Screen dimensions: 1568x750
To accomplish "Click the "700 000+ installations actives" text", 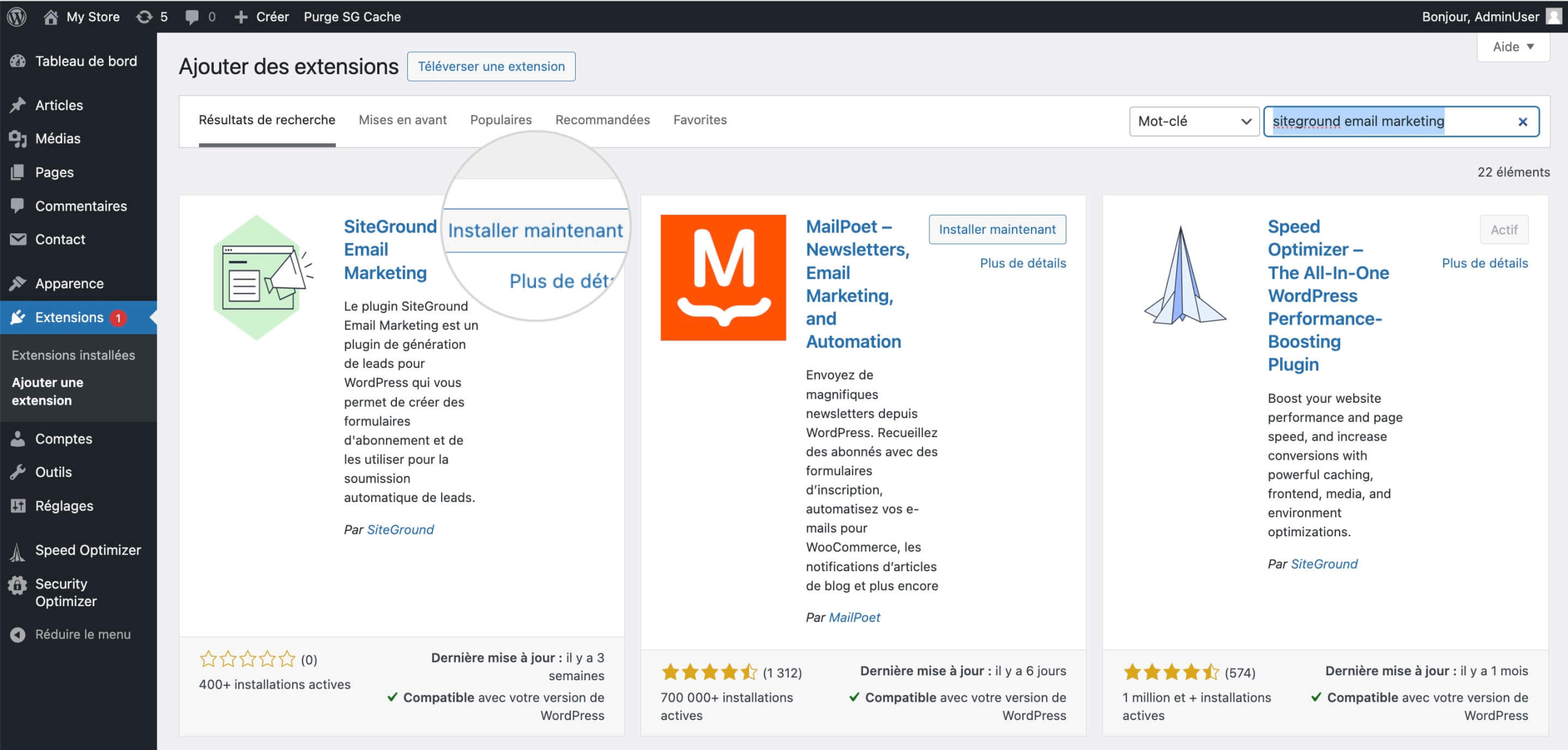I will tap(726, 707).
